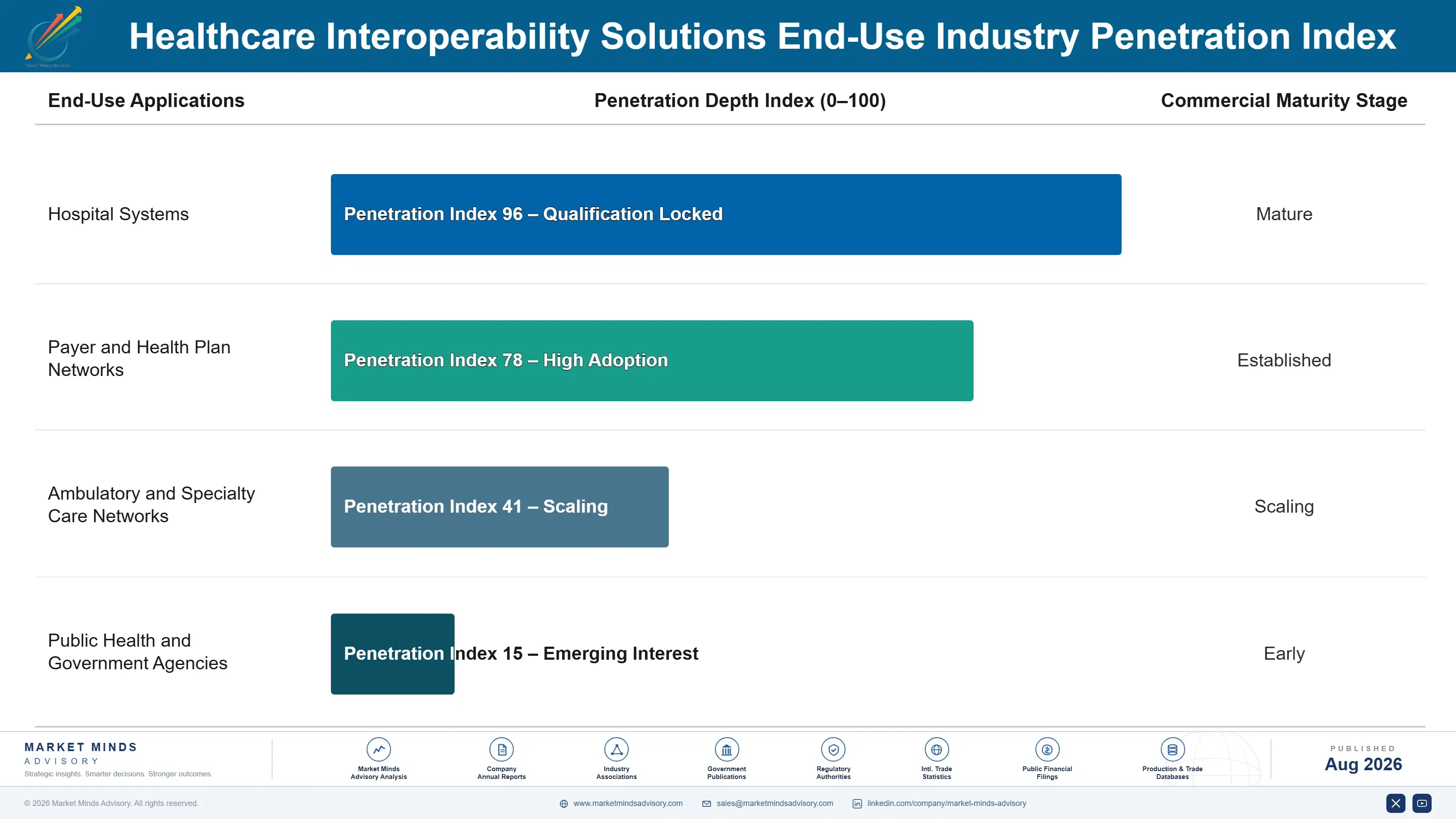This screenshot has height=819, width=1456.
Task: Click the Company Annual Reports document icon
Action: (501, 749)
